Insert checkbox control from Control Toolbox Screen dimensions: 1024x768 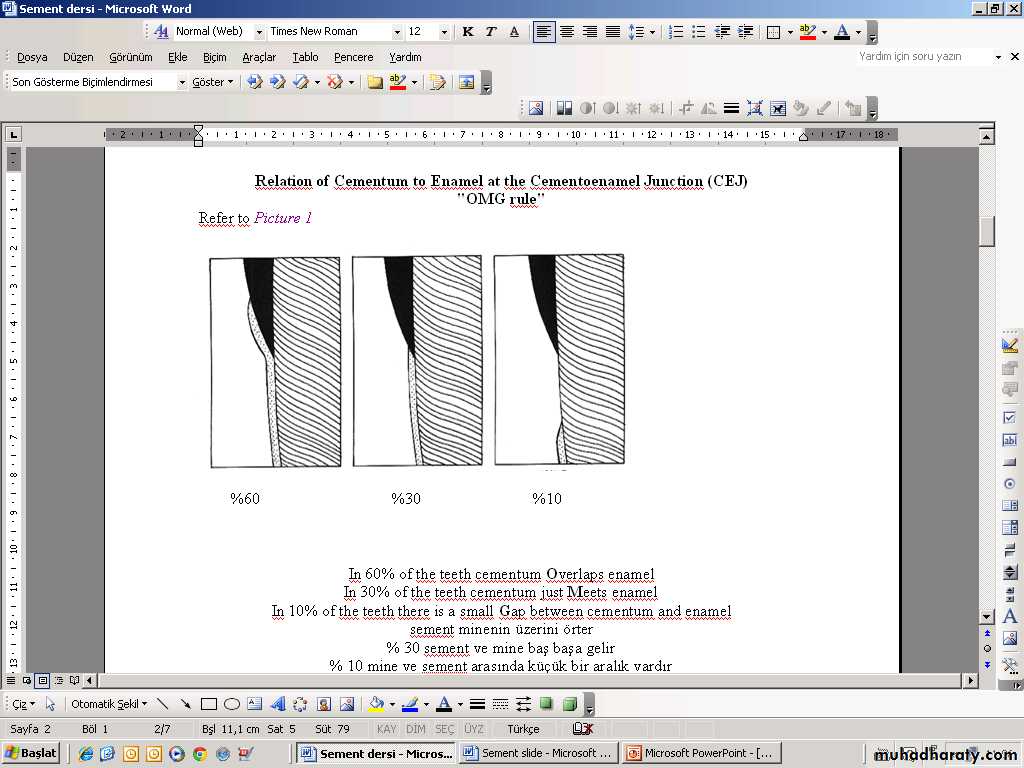click(1010, 417)
